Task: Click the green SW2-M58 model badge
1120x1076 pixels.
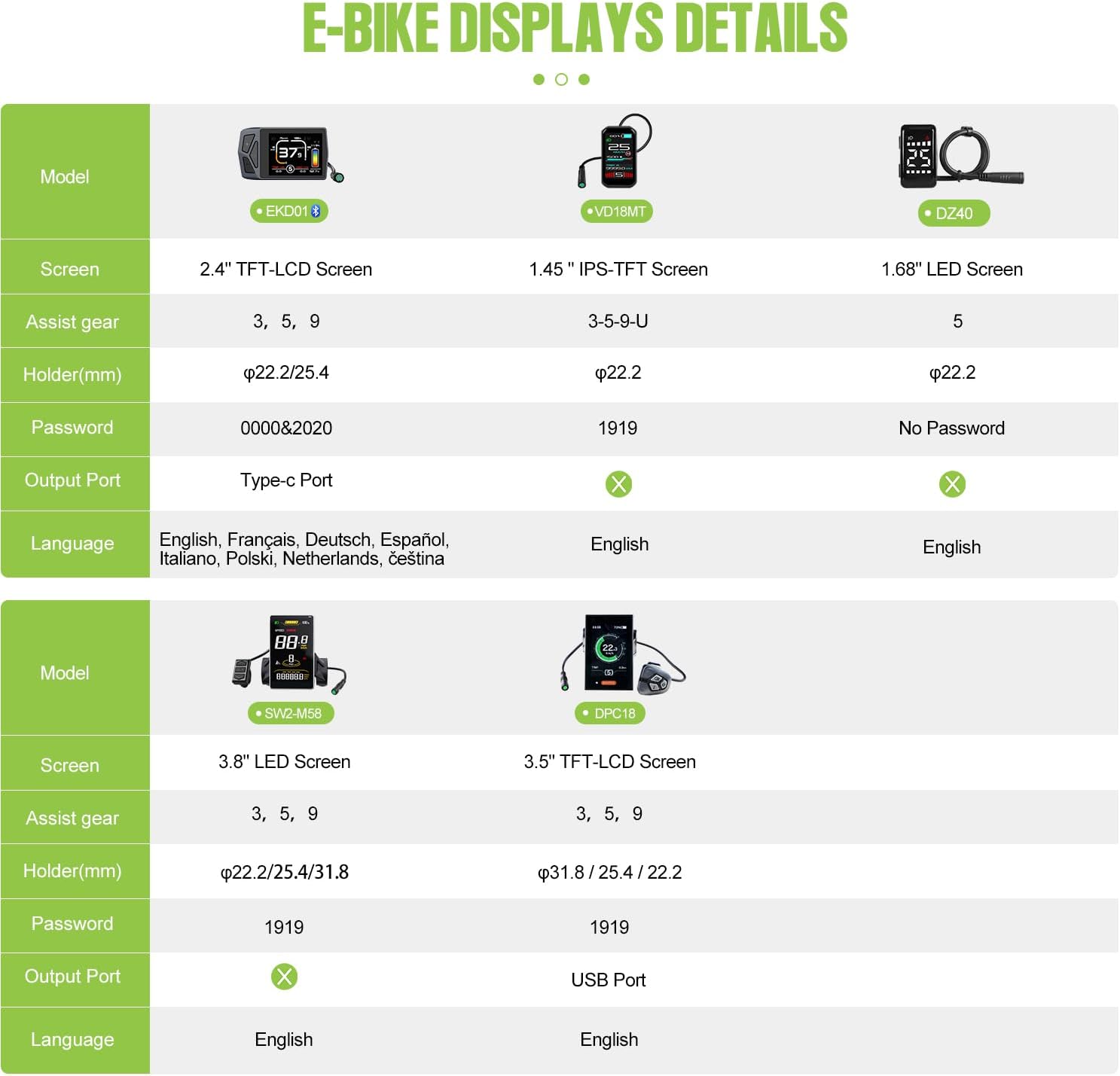Action: click(x=291, y=713)
